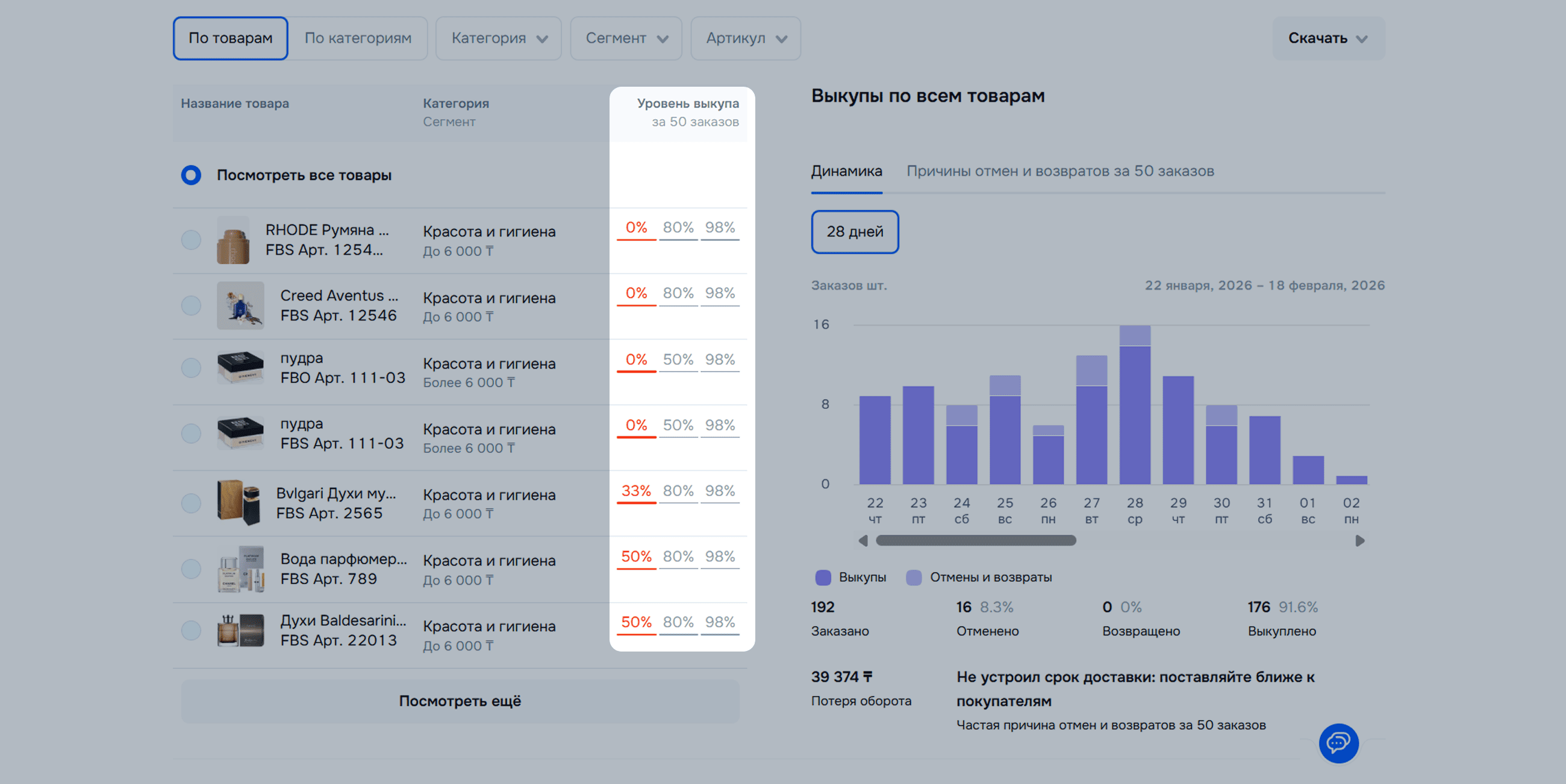Click the Отмены и возвраты legend marker
The height and width of the screenshot is (784, 1566).
913,577
